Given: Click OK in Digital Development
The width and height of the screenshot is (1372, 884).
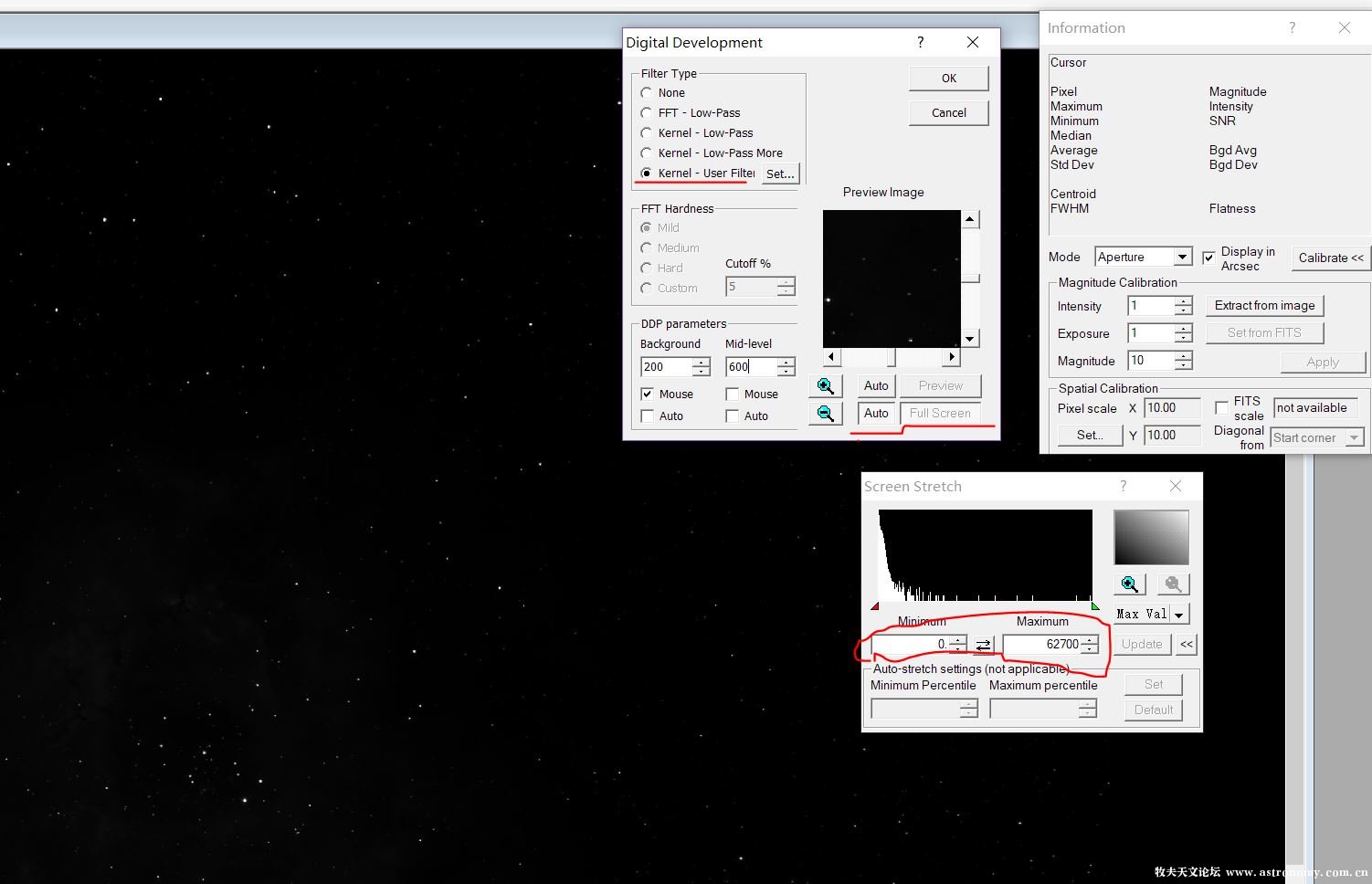Looking at the screenshot, I should tap(949, 79).
